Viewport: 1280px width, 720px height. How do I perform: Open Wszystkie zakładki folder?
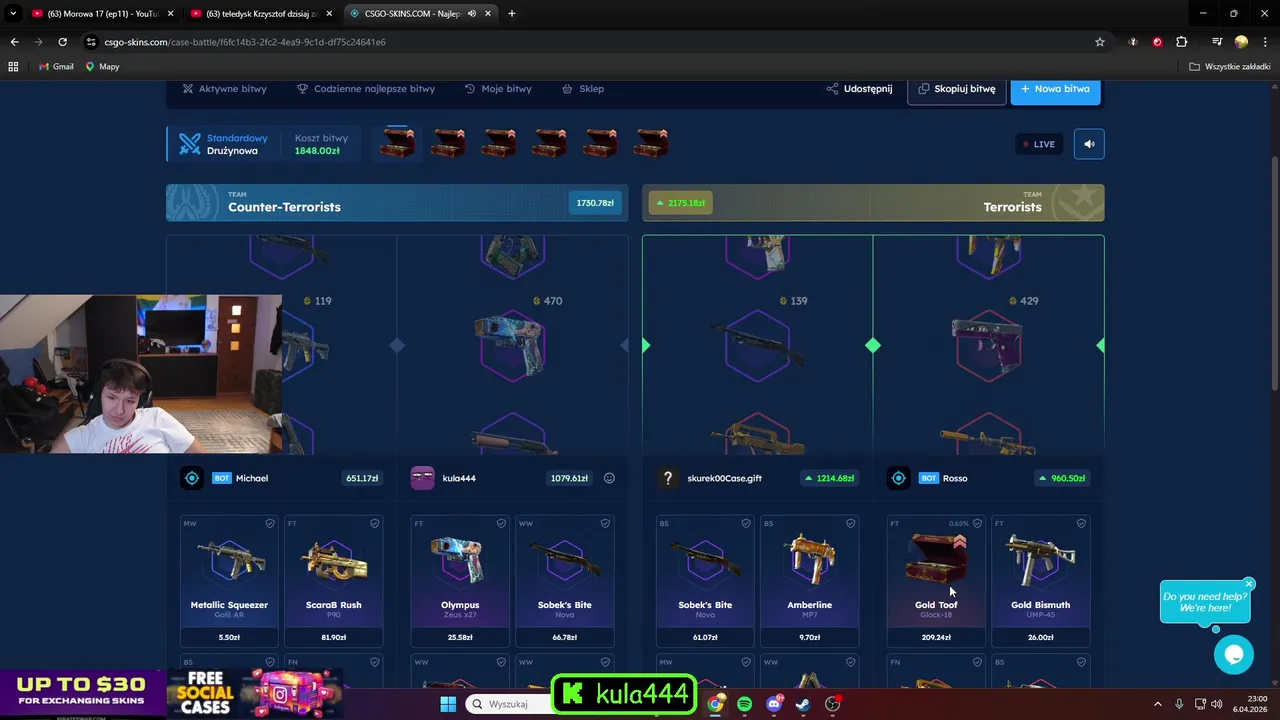1230,66
